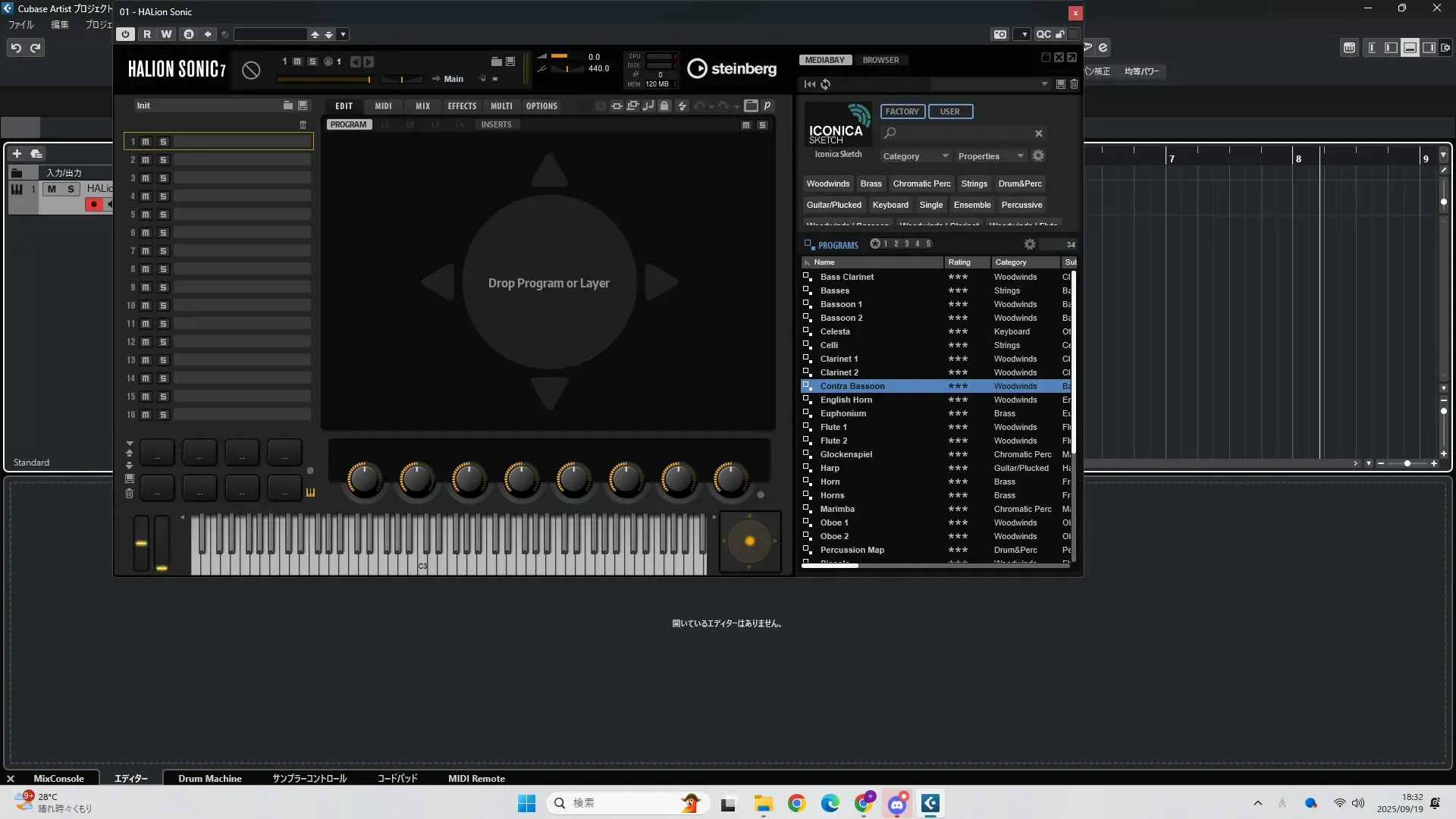Open the Properties filter dropdown

pos(990,156)
